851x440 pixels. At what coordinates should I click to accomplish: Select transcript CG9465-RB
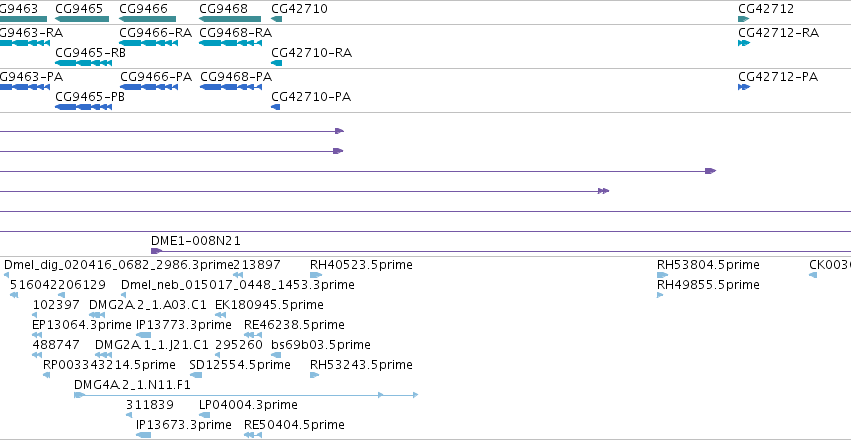tap(84, 63)
